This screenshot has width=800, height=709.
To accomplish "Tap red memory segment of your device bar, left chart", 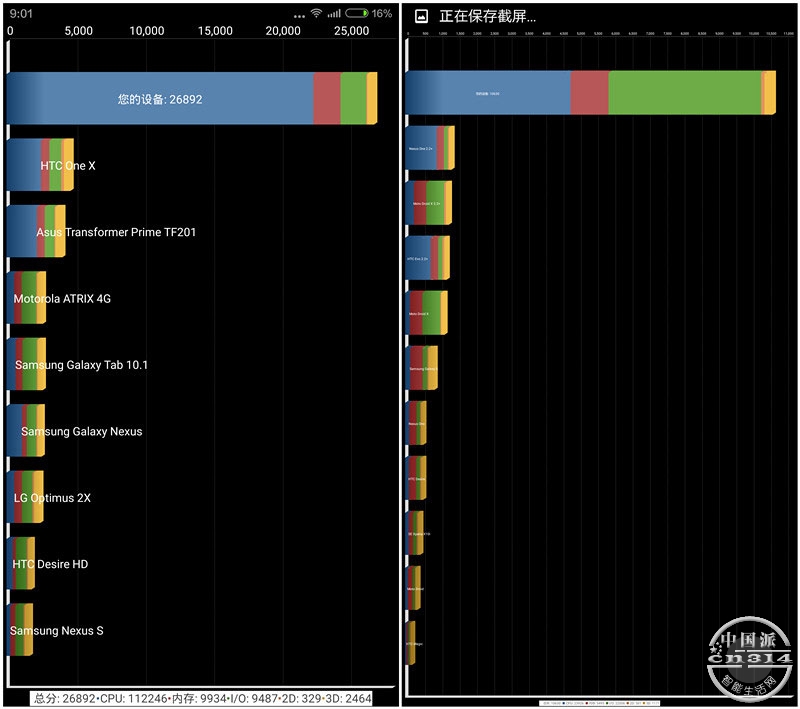I will pyautogui.click(x=327, y=98).
